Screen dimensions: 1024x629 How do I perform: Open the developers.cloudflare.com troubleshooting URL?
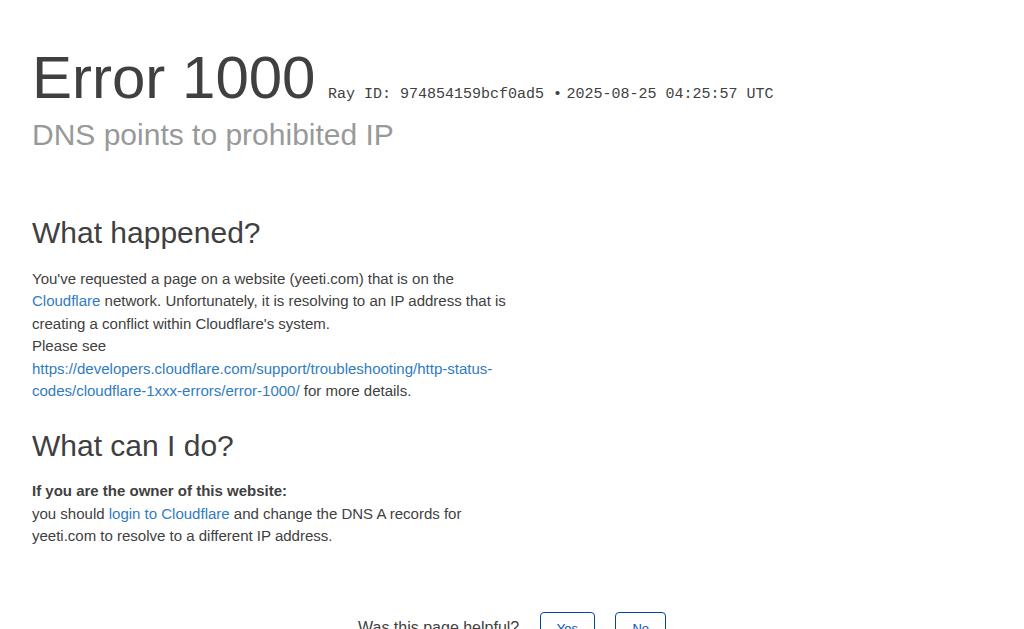[262, 379]
